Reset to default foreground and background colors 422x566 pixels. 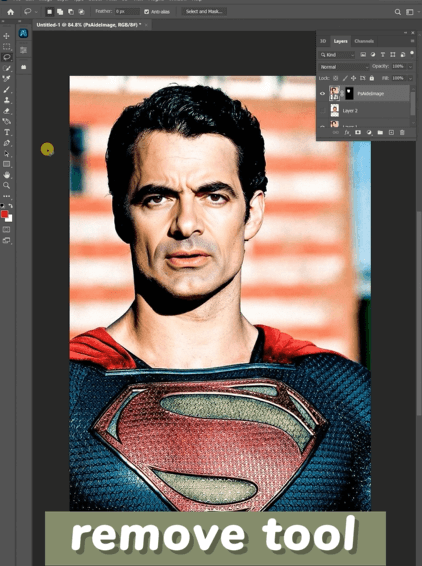coord(3,206)
